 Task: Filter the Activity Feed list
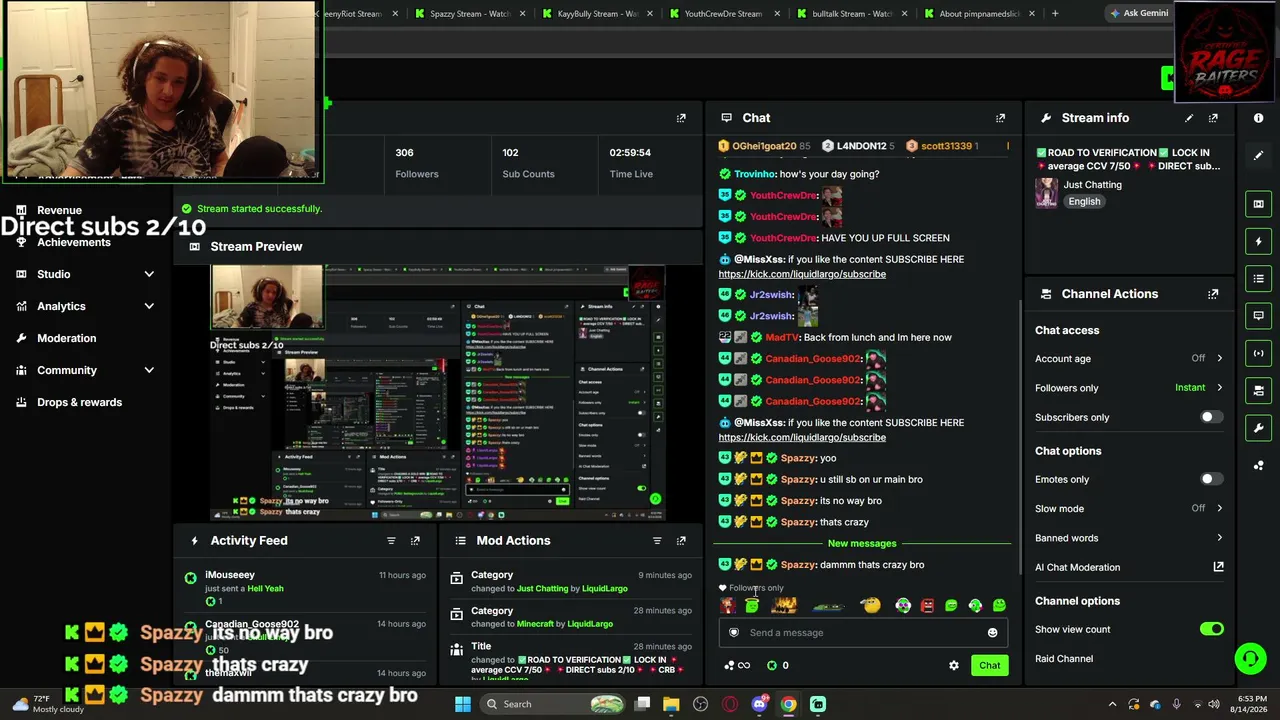pos(391,541)
